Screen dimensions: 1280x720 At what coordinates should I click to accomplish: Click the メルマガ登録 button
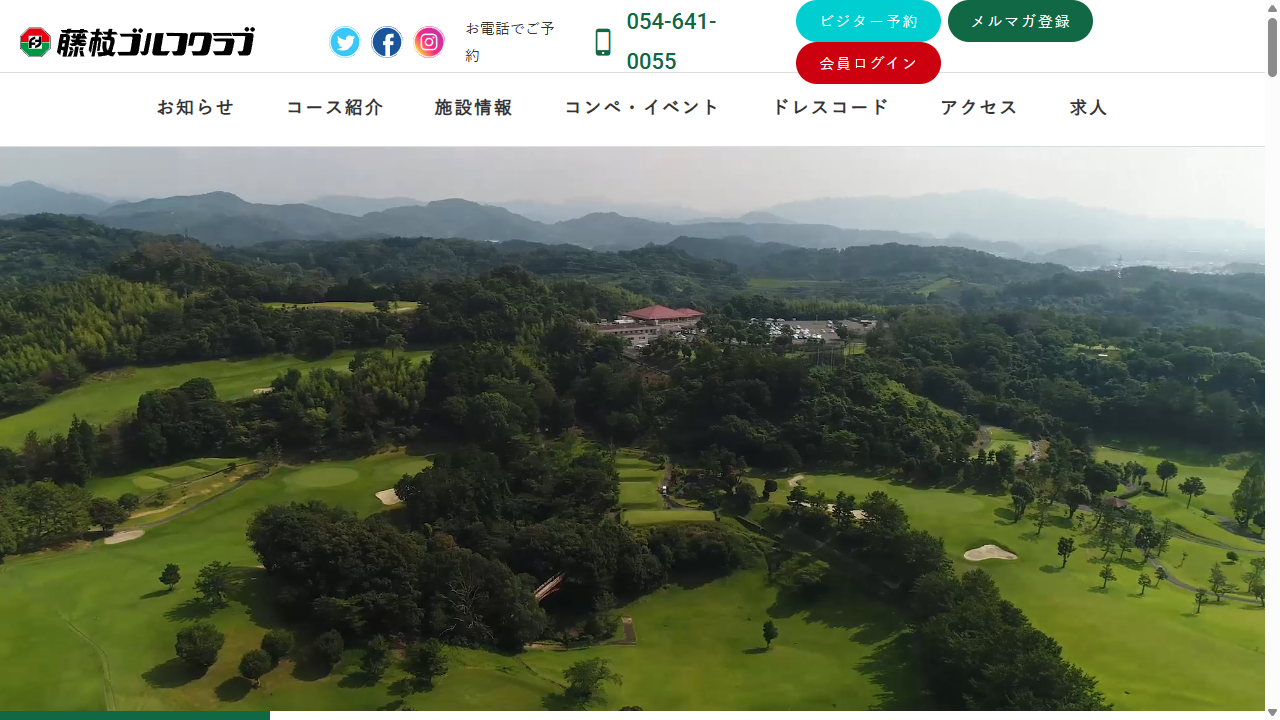(1020, 21)
